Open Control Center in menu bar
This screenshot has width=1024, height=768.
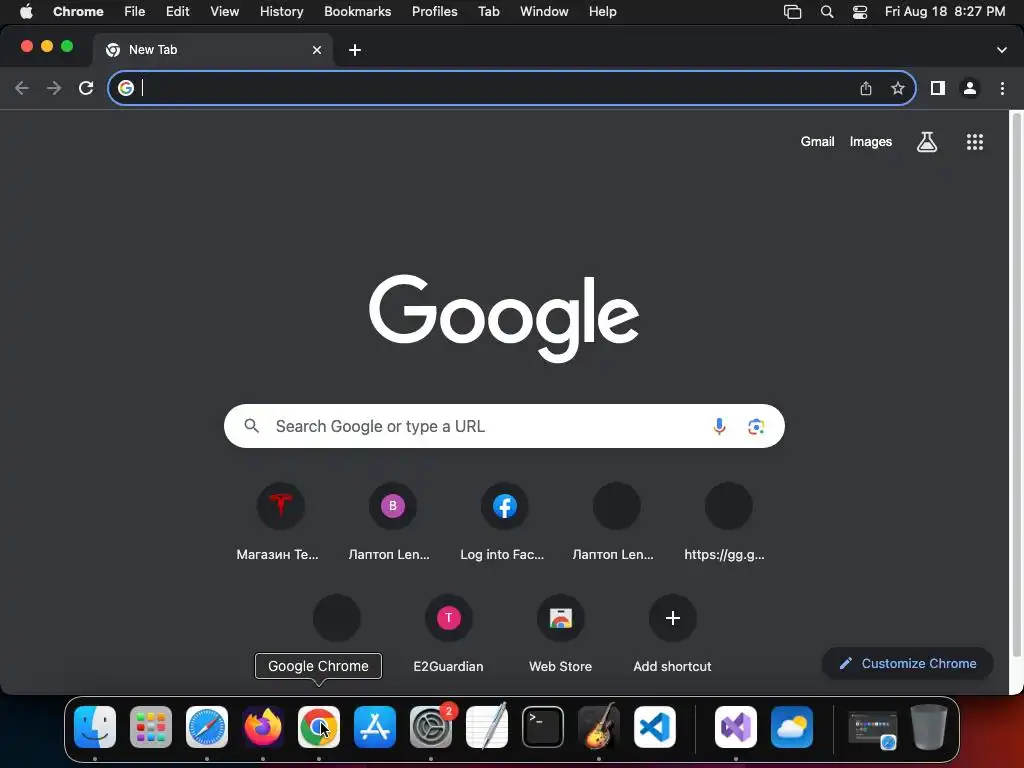[x=860, y=12]
